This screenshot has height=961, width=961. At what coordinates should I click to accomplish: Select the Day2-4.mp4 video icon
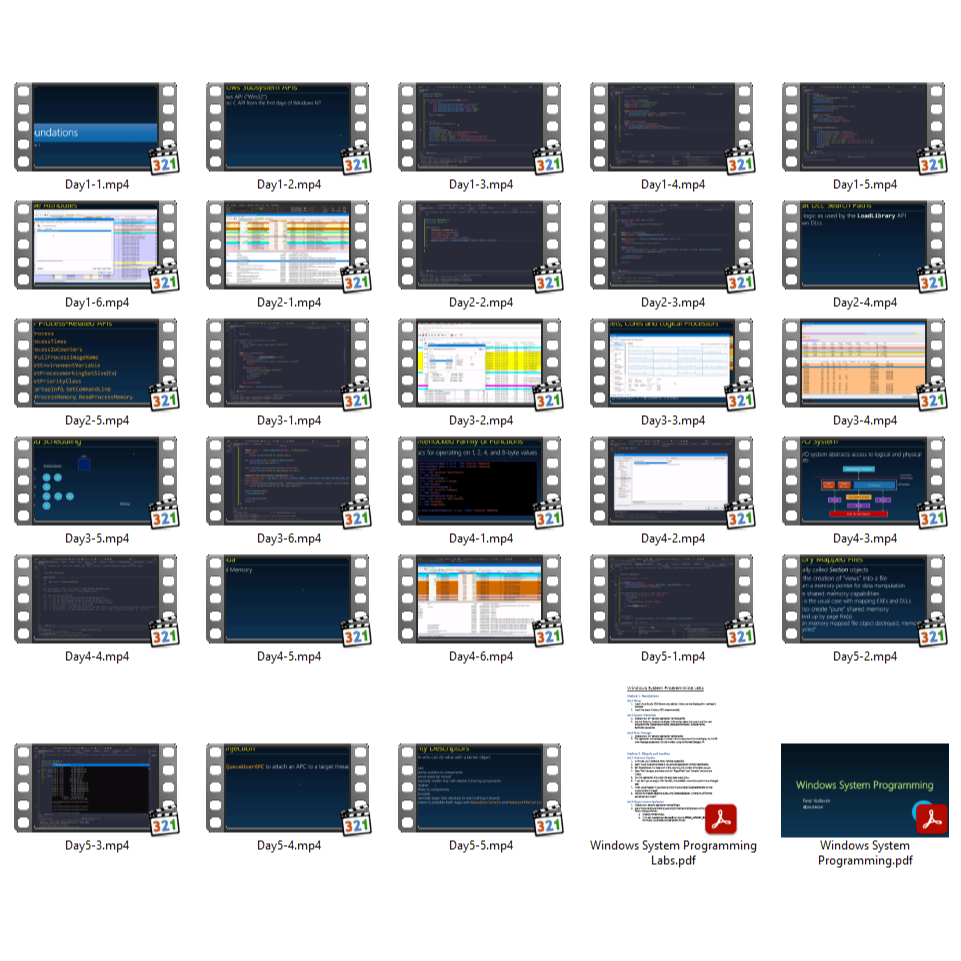pos(864,245)
